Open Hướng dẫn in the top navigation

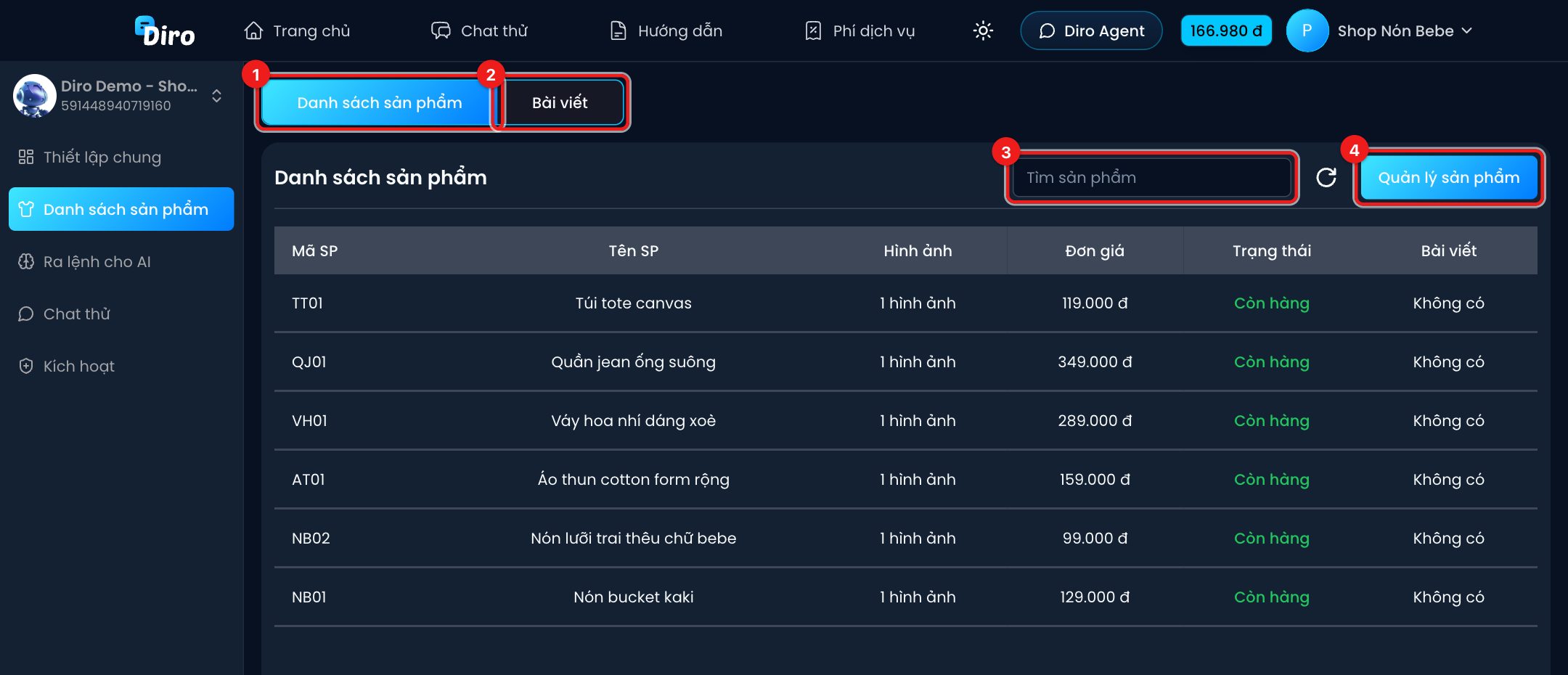(666, 30)
